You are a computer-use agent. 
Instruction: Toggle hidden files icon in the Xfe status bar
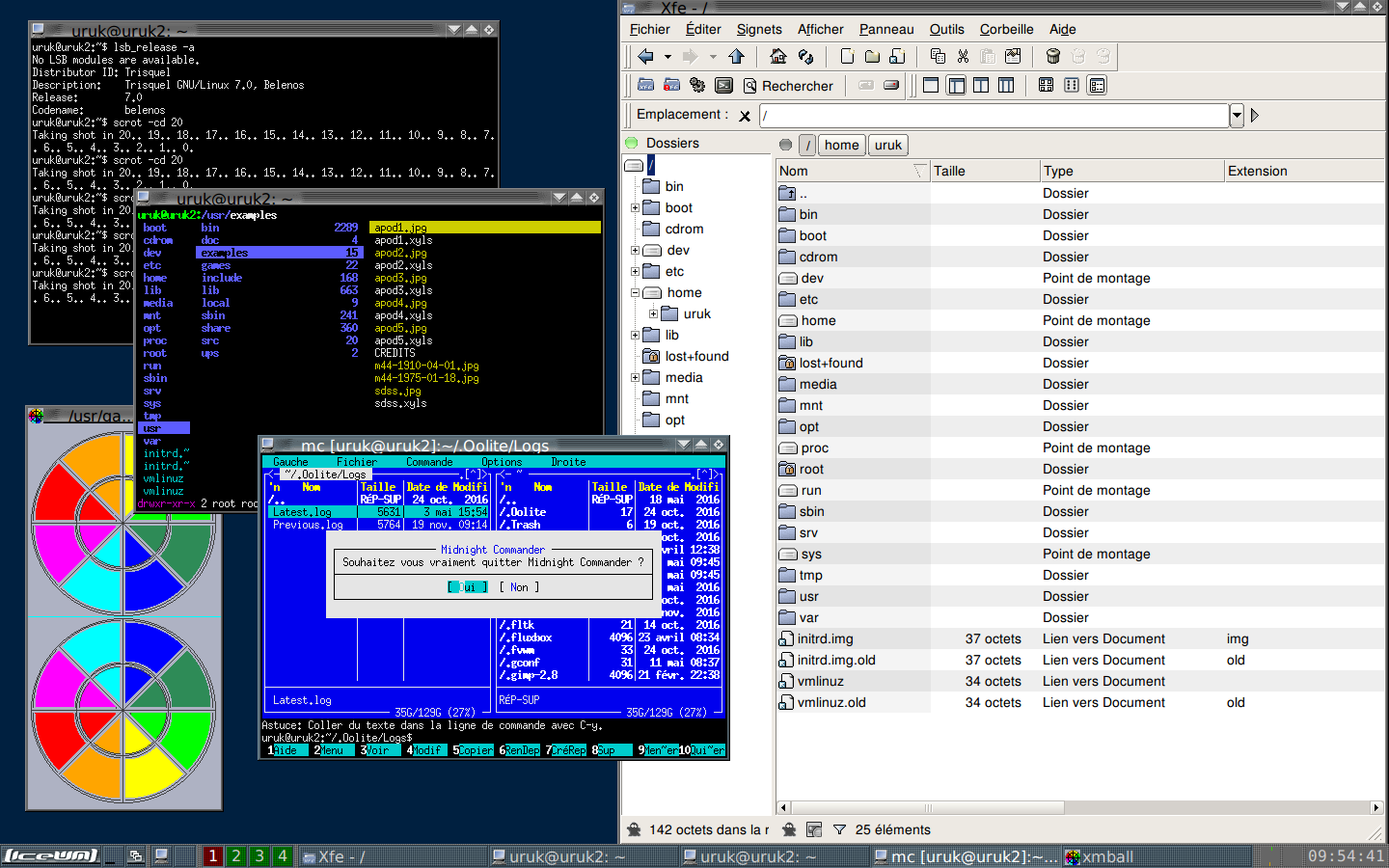[789, 829]
